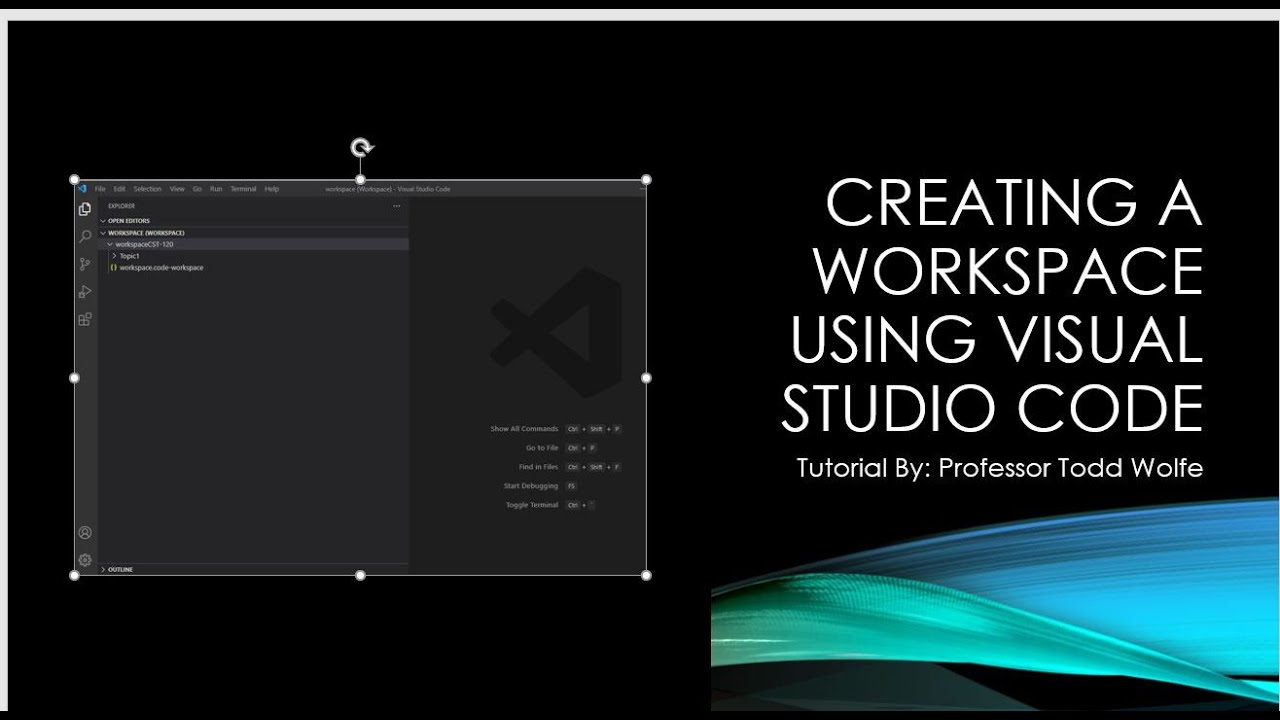
Task: Open the Edit menu in VS Code
Action: (119, 188)
